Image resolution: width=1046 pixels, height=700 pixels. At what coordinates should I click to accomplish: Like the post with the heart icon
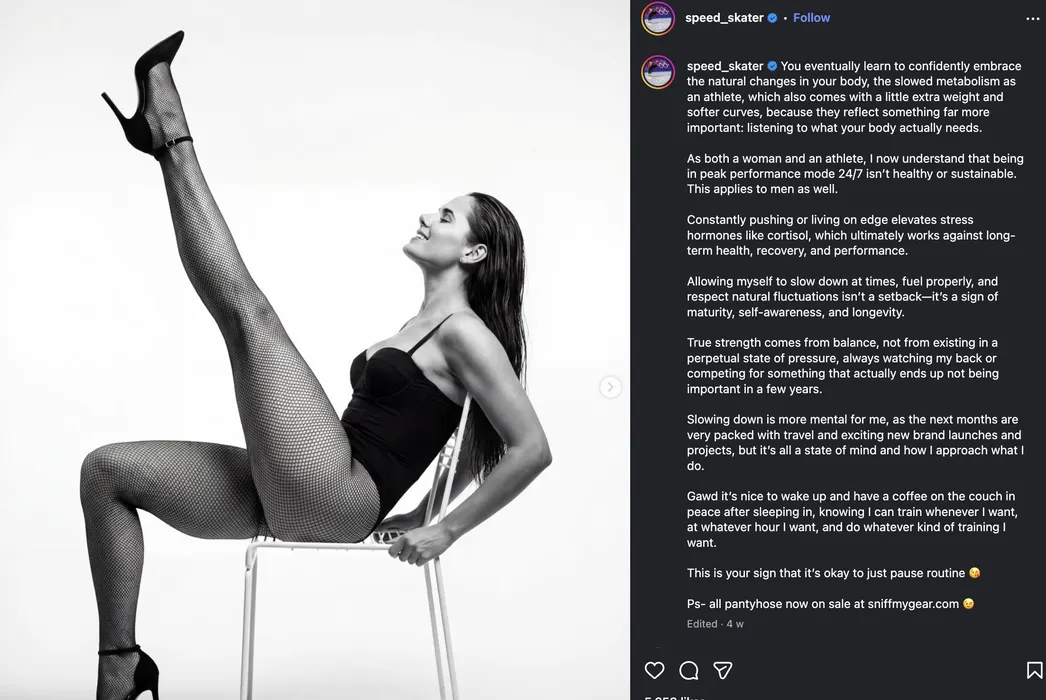tap(654, 670)
